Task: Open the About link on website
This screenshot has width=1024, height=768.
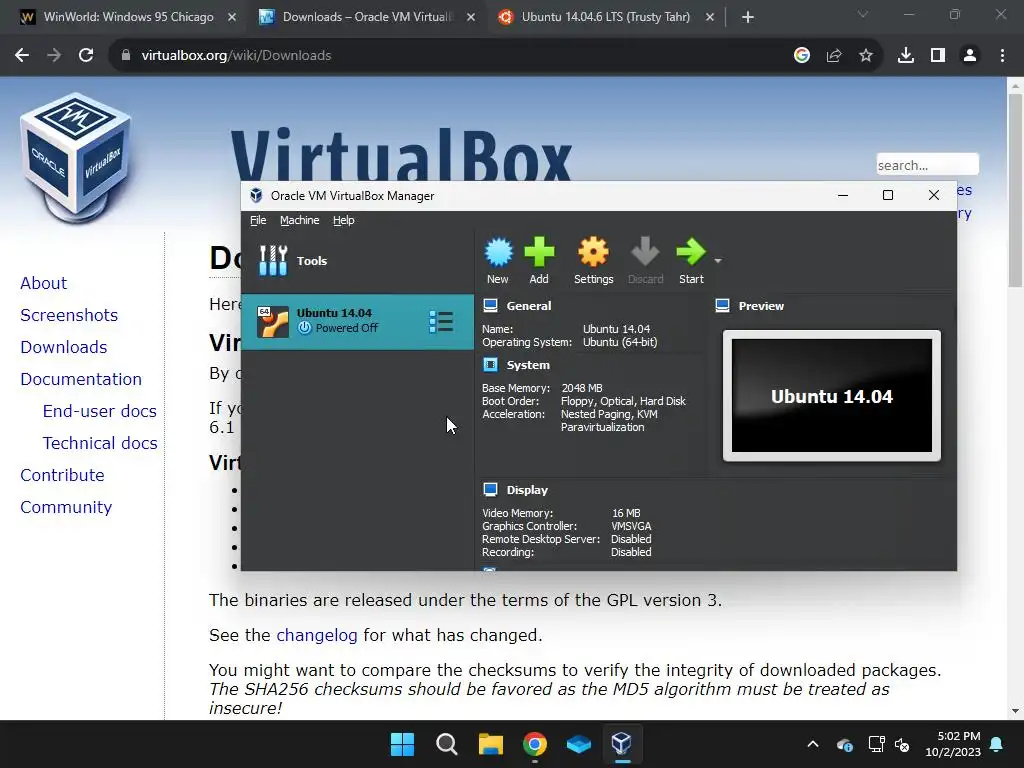Action: tap(43, 283)
